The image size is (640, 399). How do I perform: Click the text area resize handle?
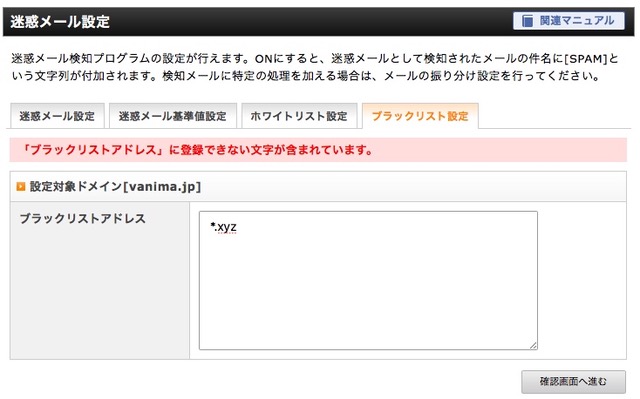(x=533, y=346)
